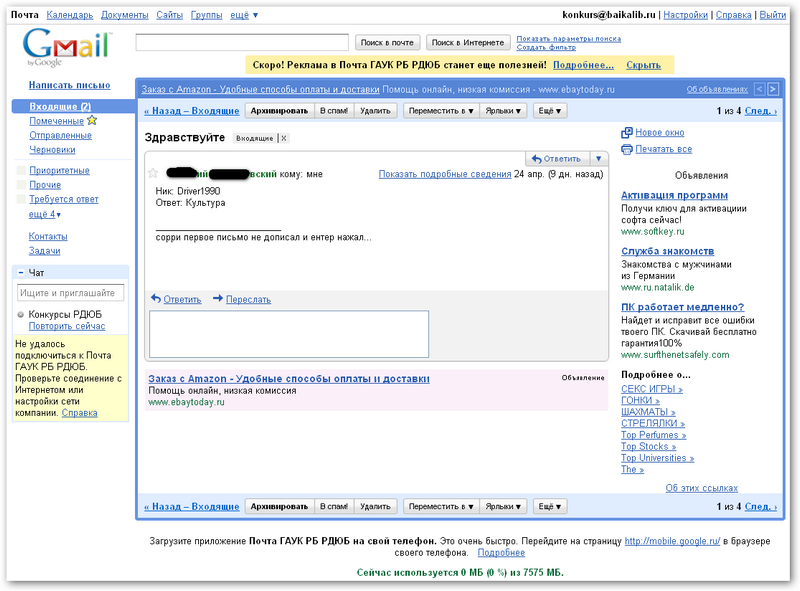This screenshot has height=591, width=800.
Task: Click the Написать письмо link
Action: pyautogui.click(x=70, y=85)
